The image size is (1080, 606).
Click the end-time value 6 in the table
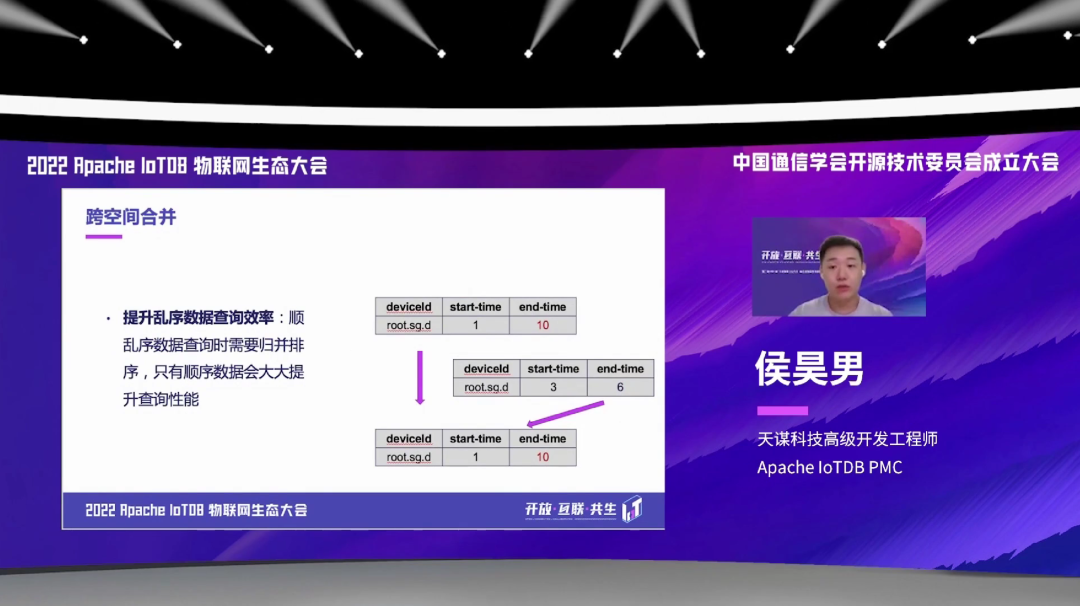620,387
